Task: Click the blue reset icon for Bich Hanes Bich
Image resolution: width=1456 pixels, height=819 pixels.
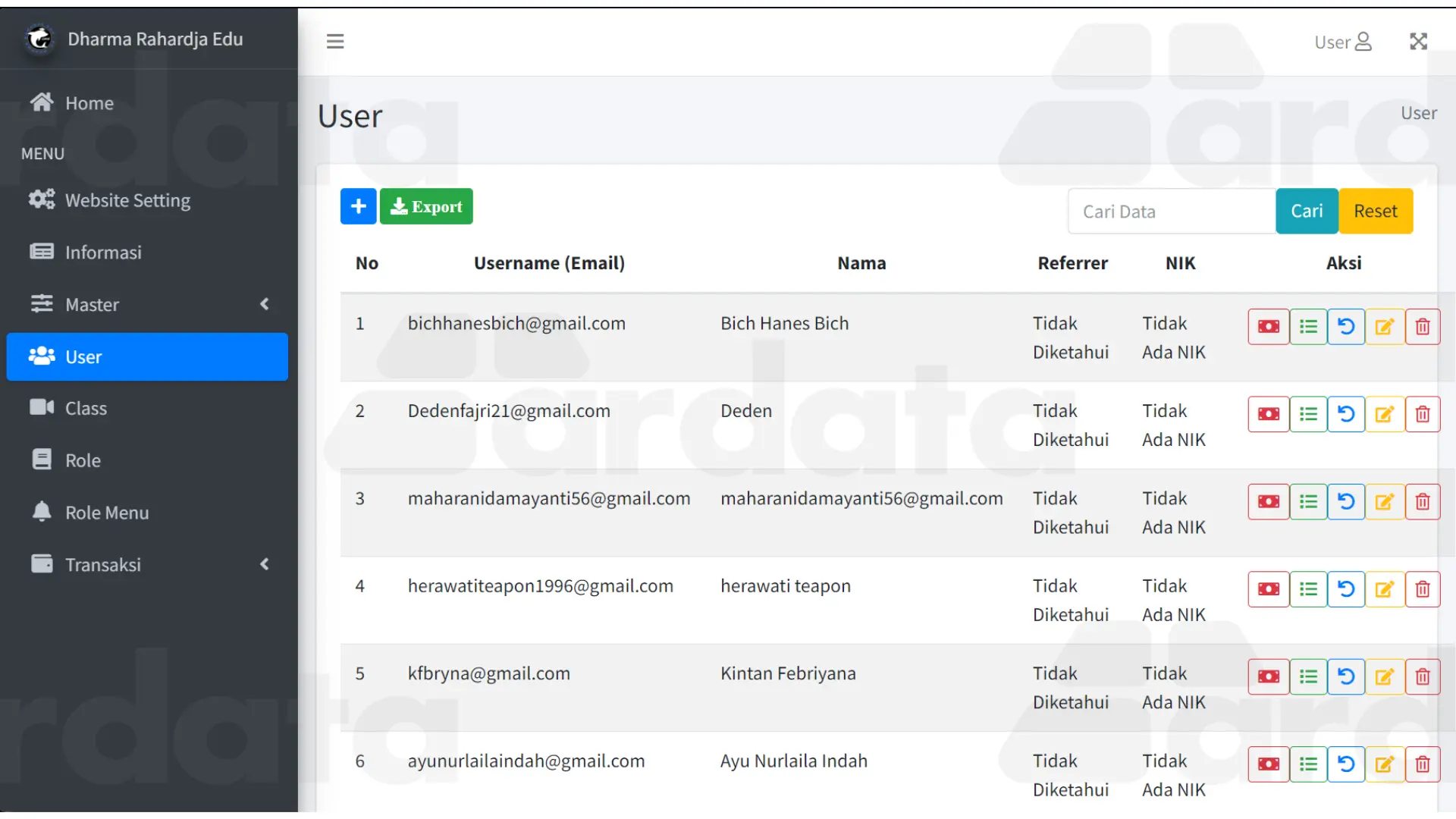Action: point(1346,327)
